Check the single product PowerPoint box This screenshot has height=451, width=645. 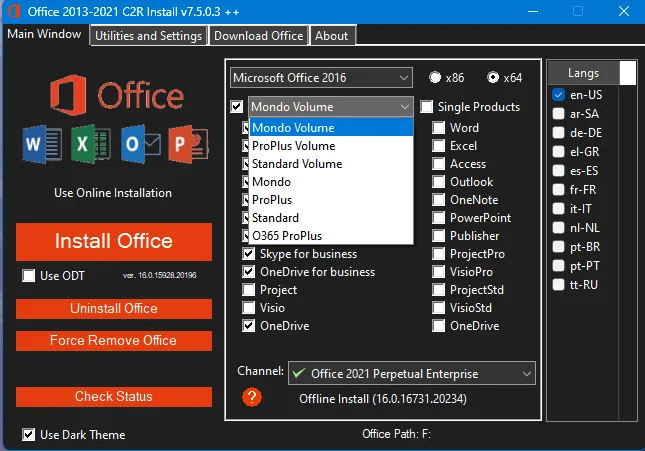(439, 218)
